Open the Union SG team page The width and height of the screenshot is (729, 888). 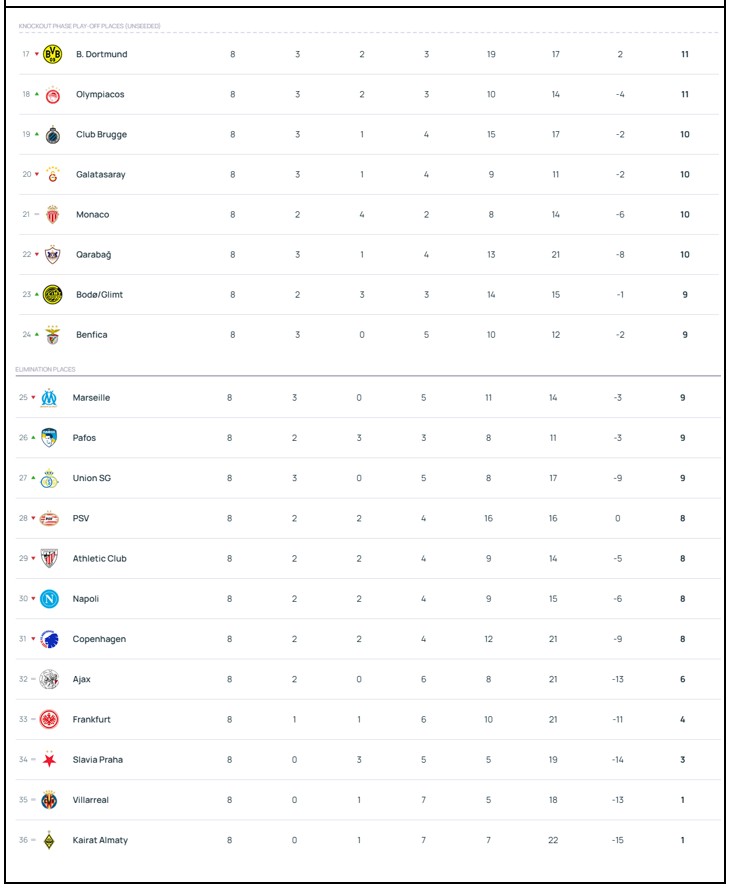(x=91, y=478)
